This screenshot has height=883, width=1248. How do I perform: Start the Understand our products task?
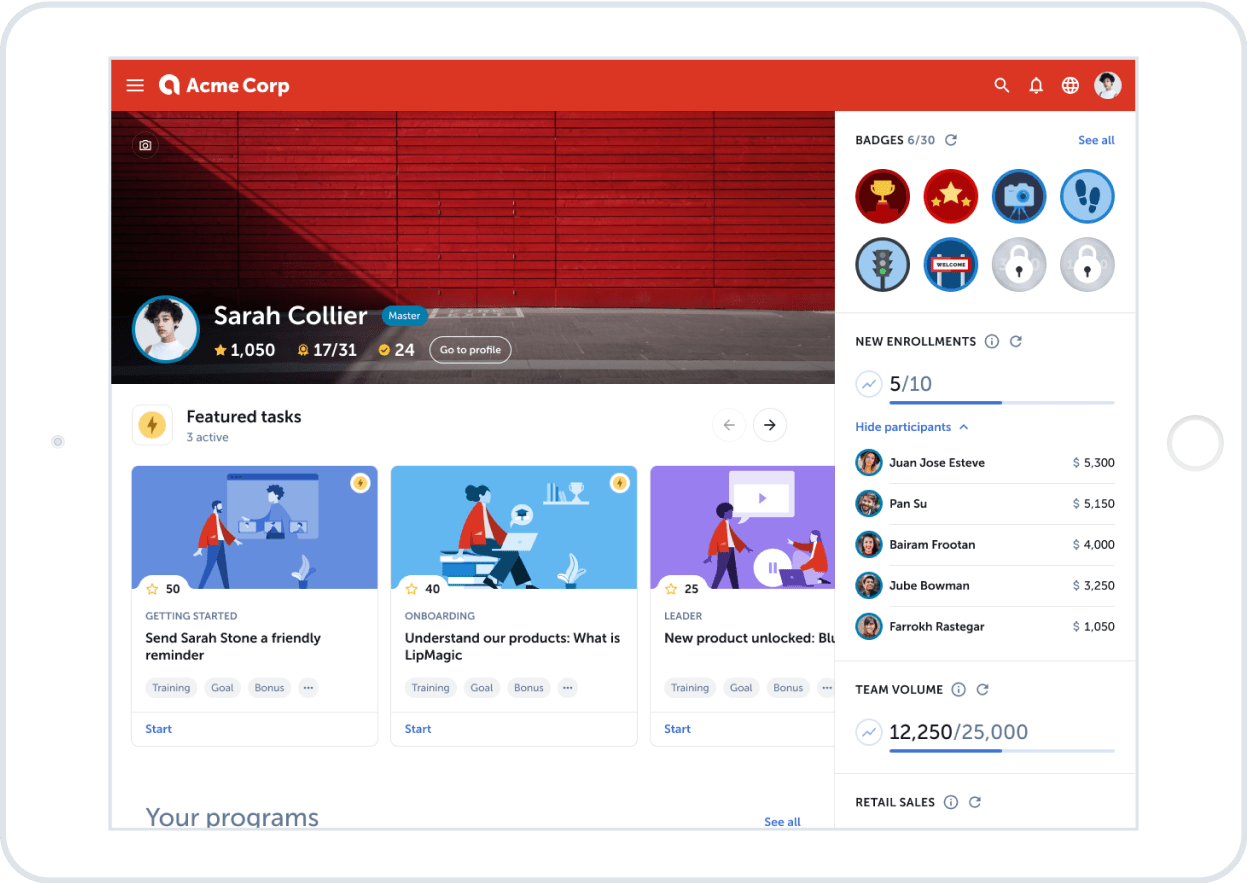click(418, 729)
